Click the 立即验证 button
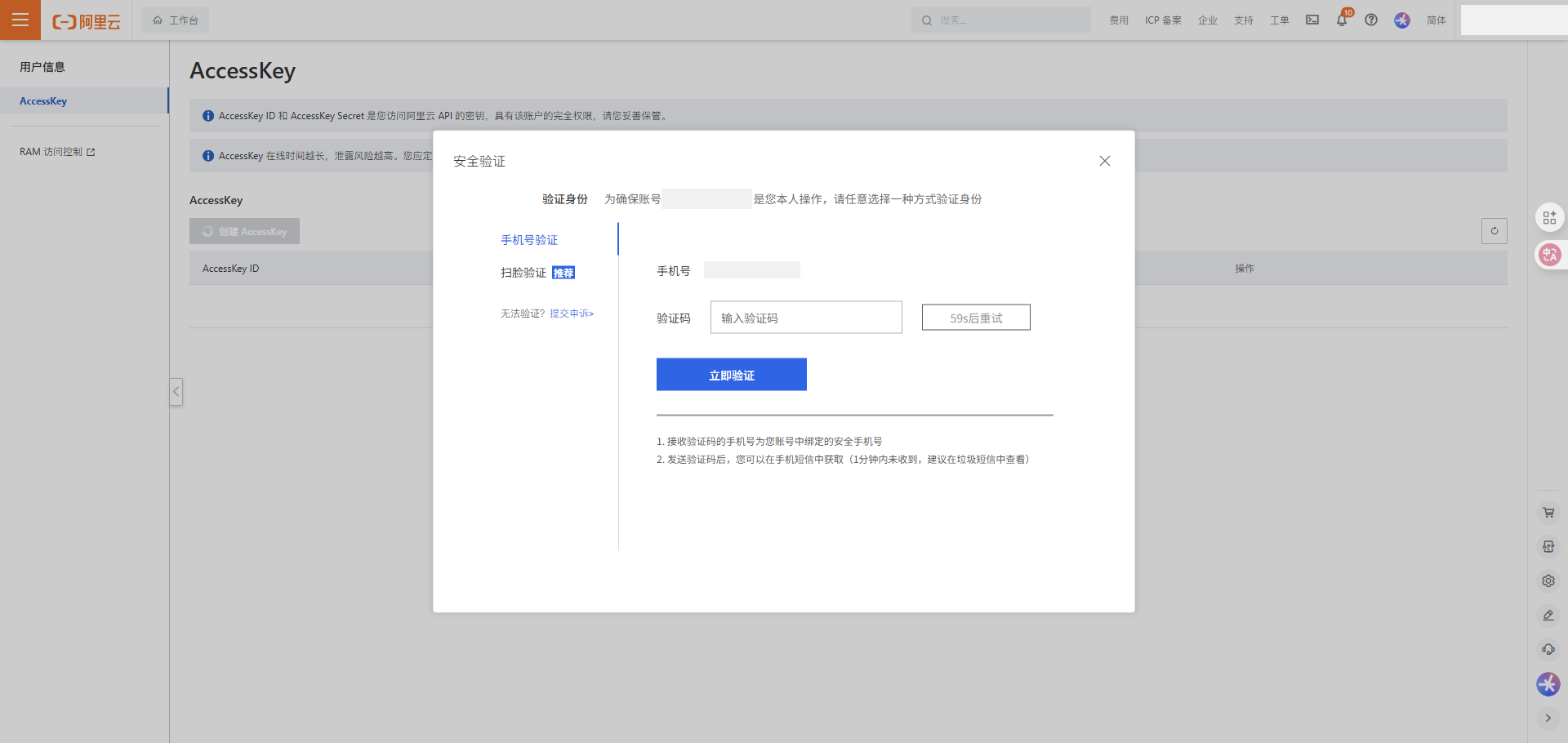Viewport: 1568px width, 743px height. tap(732, 375)
